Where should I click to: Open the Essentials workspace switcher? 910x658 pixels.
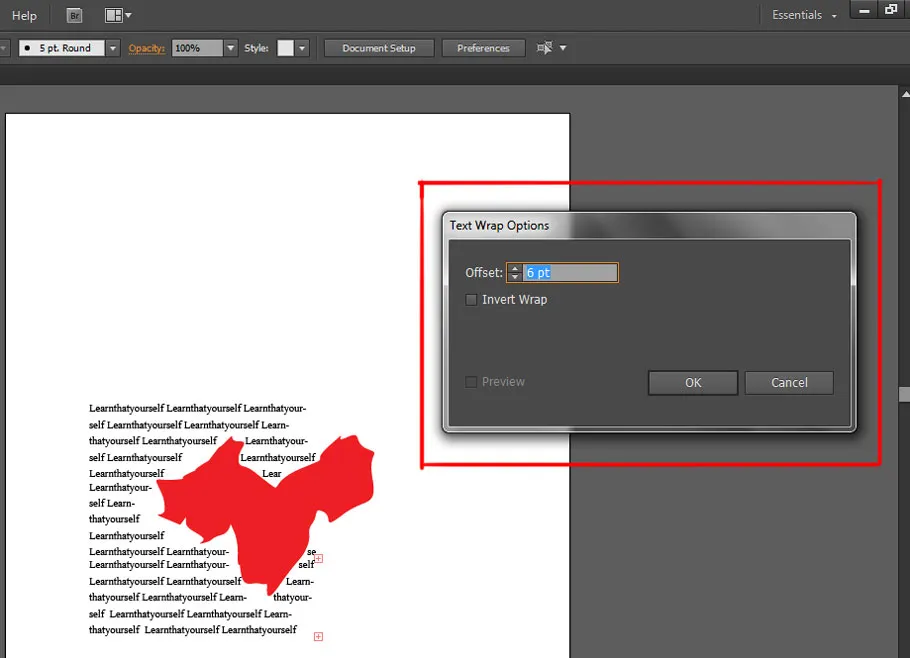tap(800, 15)
